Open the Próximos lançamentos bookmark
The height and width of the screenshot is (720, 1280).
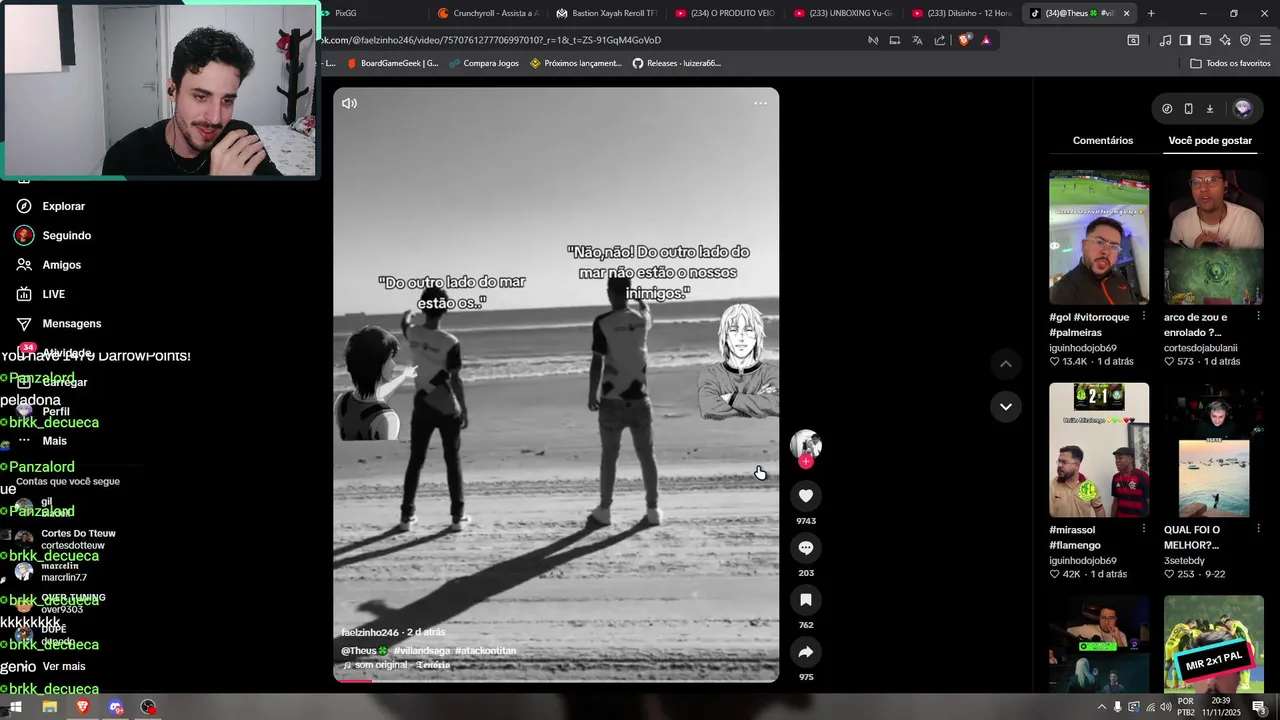pos(576,63)
